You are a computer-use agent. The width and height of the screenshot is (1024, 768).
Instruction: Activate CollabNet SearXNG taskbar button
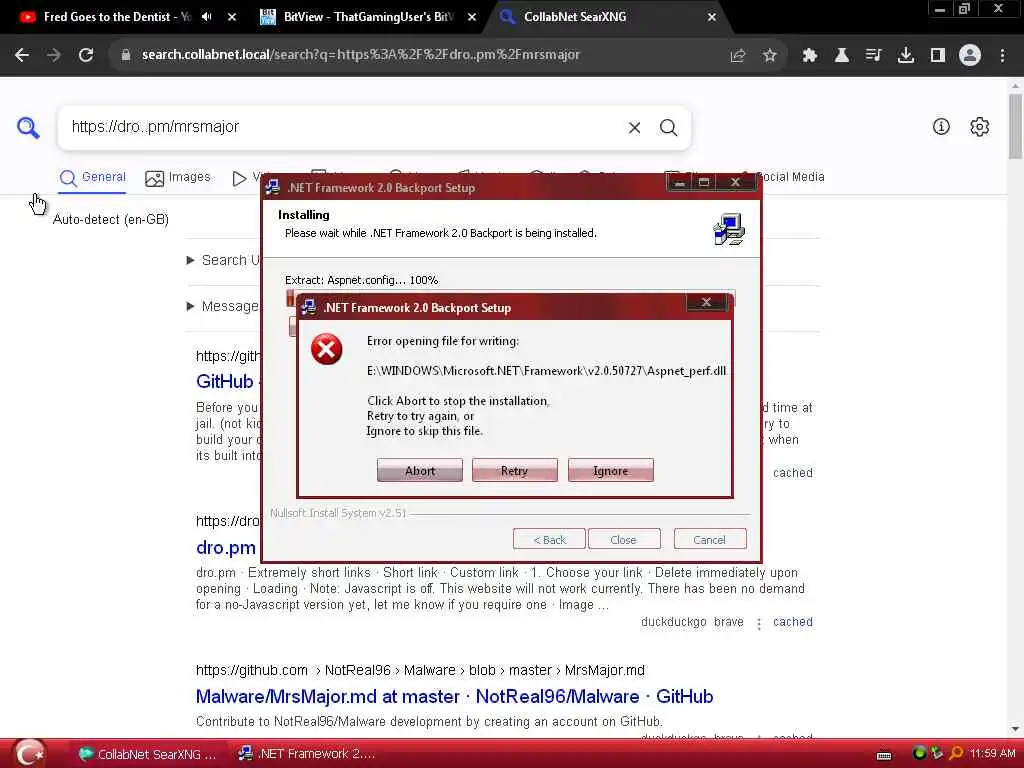pyautogui.click(x=147, y=754)
